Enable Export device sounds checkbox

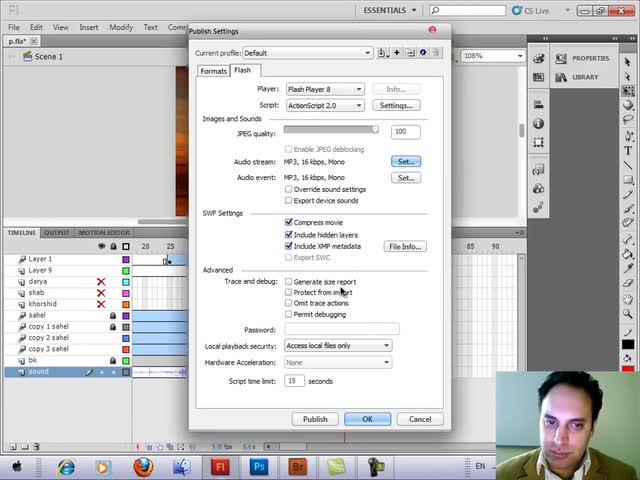pyautogui.click(x=289, y=200)
